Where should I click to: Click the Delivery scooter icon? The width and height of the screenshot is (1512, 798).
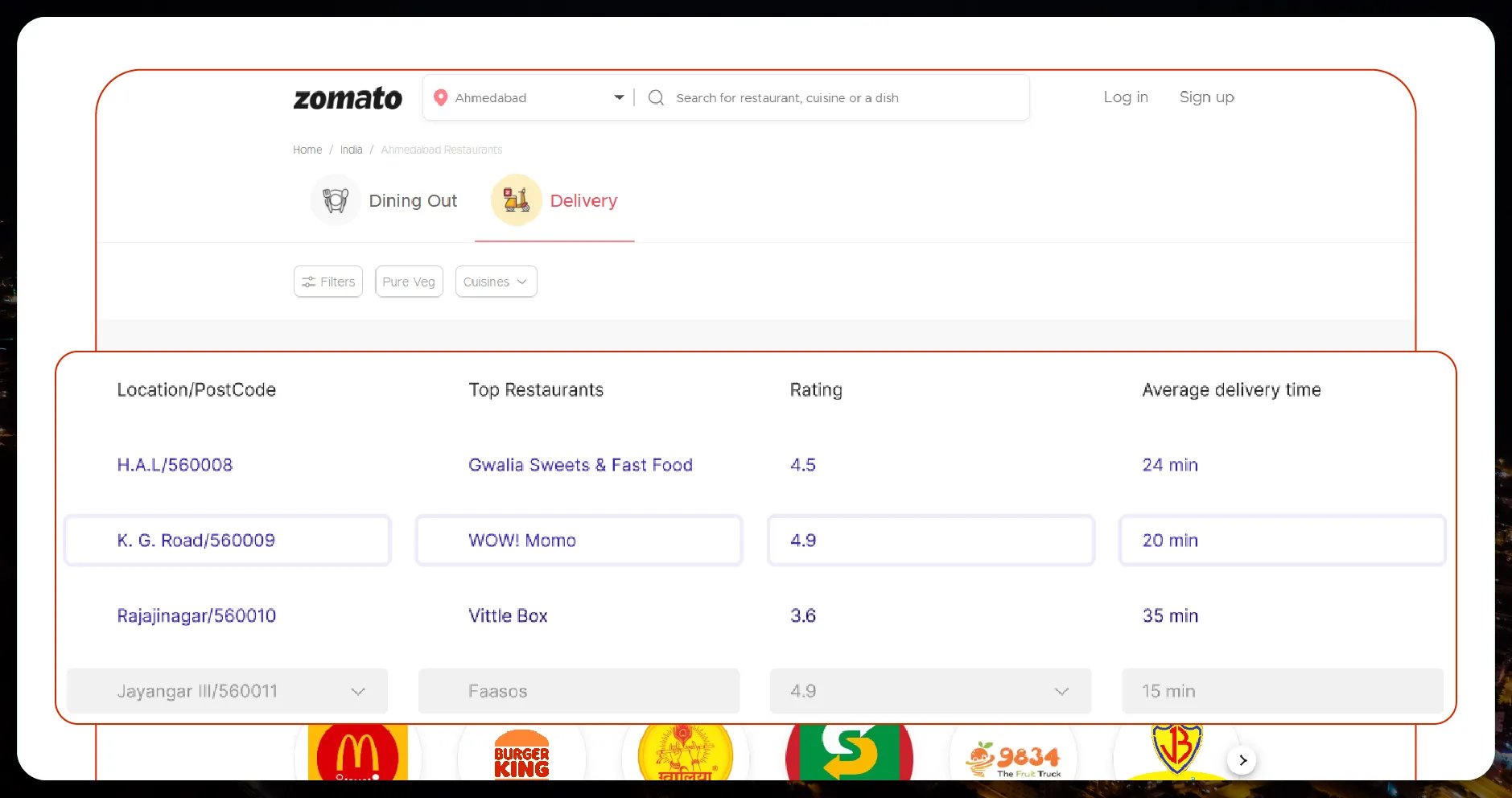pyautogui.click(x=516, y=200)
